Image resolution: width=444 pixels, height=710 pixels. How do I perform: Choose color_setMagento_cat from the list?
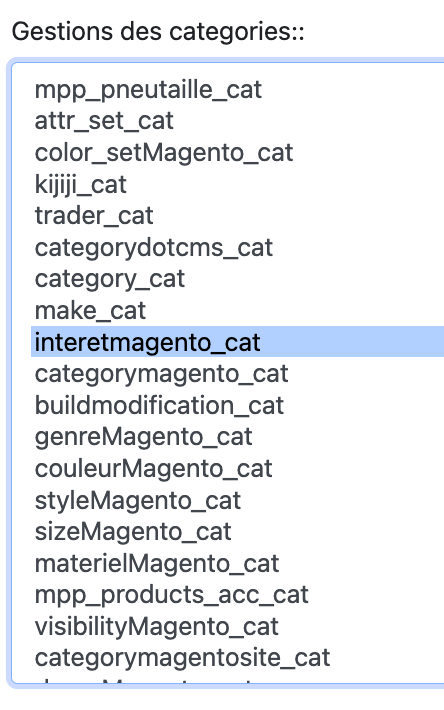click(x=238, y=153)
